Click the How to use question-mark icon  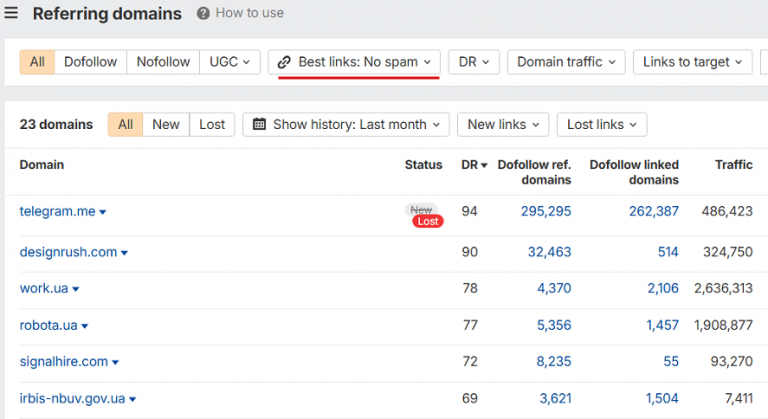tap(203, 13)
